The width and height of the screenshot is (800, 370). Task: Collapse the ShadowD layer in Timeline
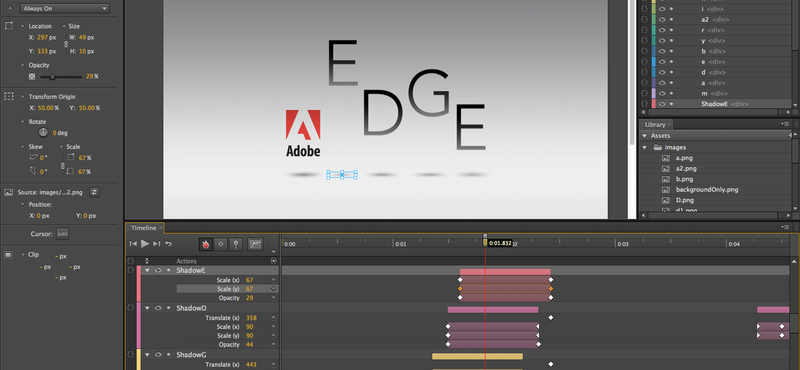[x=147, y=308]
